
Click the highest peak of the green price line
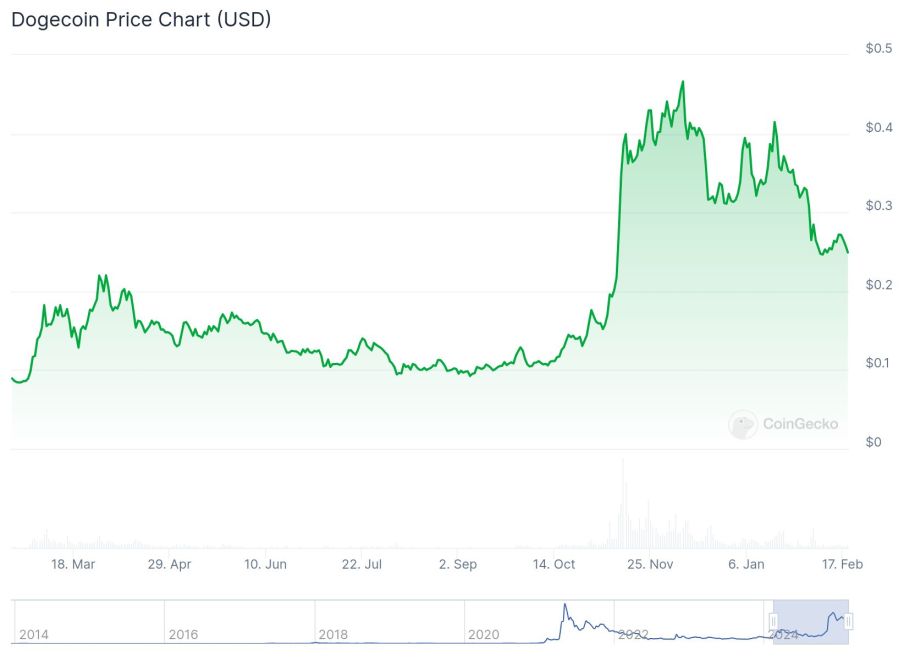pos(682,82)
